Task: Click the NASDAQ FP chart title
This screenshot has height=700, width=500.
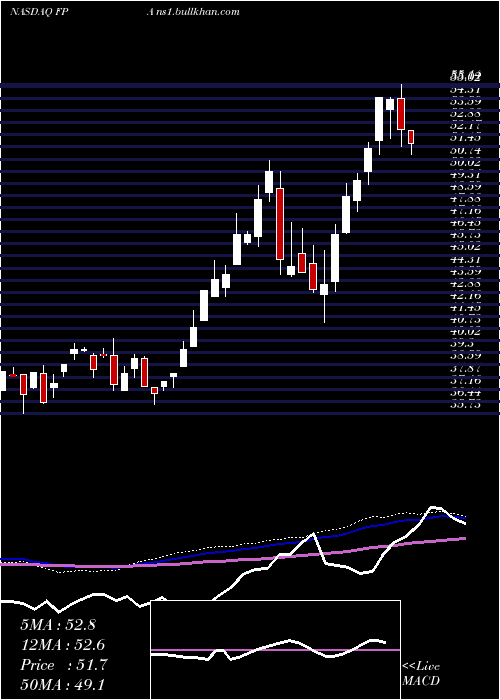Action: [39, 12]
